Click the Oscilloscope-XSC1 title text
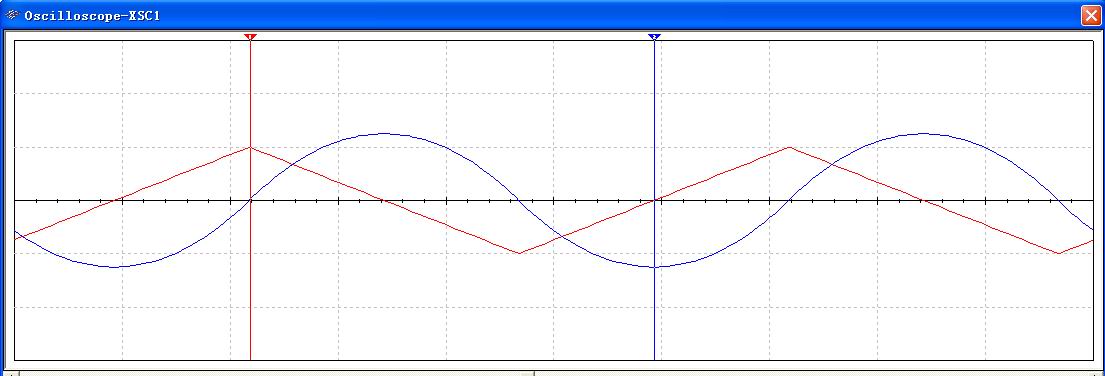The height and width of the screenshot is (376, 1105). click(92, 15)
